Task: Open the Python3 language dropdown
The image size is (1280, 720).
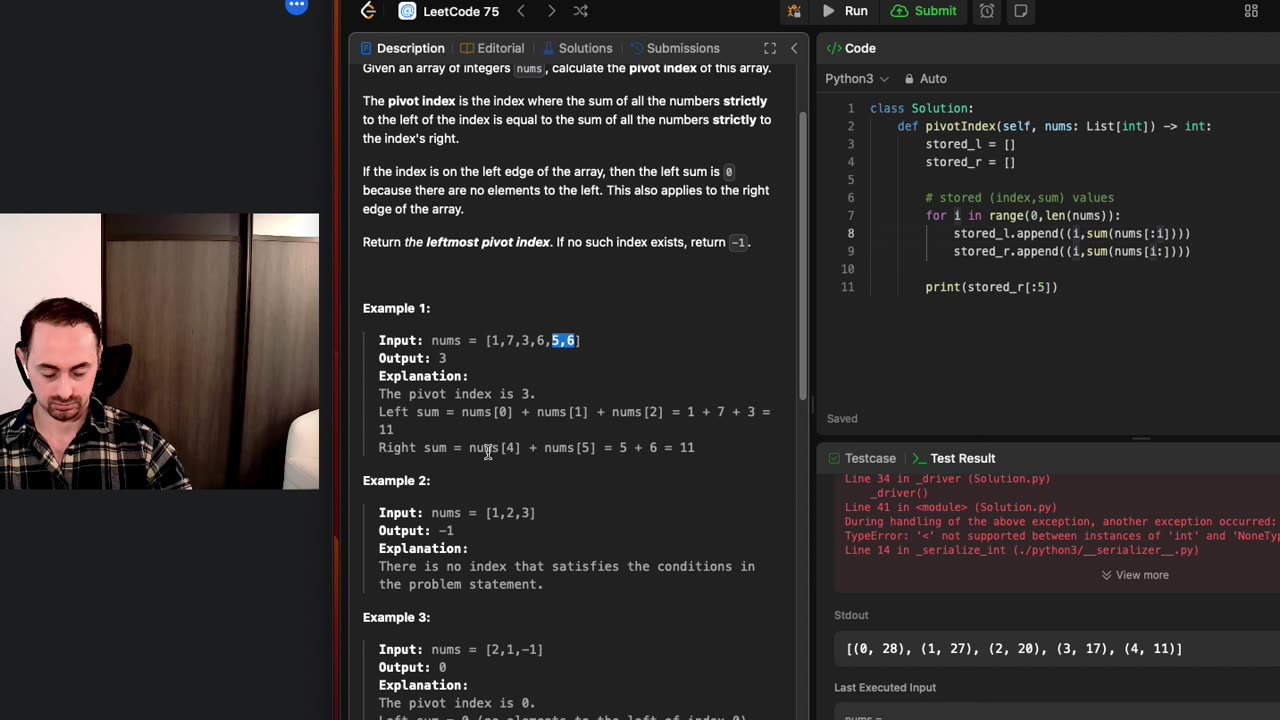Action: coord(857,78)
